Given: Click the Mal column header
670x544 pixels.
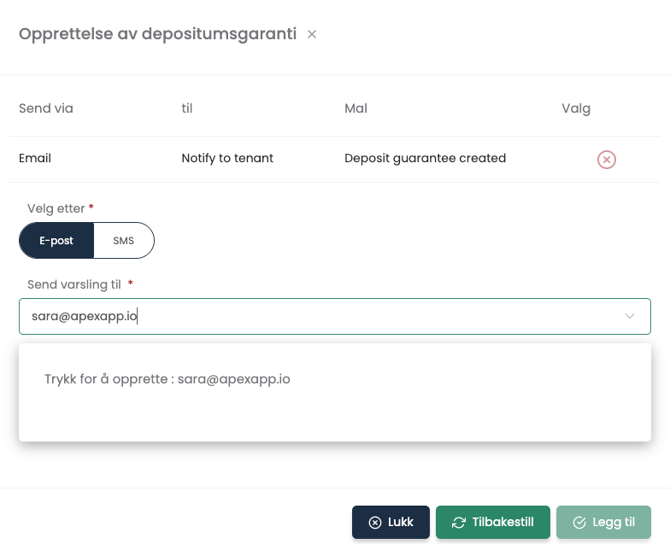Looking at the screenshot, I should [x=356, y=108].
